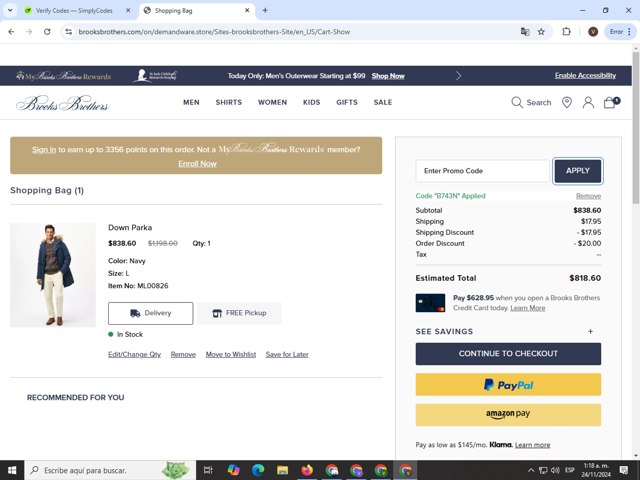
Task: Open volume control in tray
Action: (x=555, y=470)
